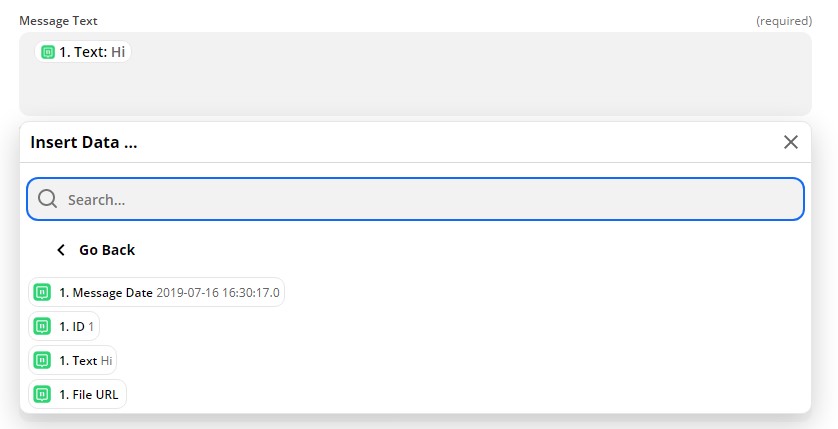The height and width of the screenshot is (429, 838).
Task: Choose the '1. Text' option from the list
Action: pyautogui.click(x=72, y=361)
